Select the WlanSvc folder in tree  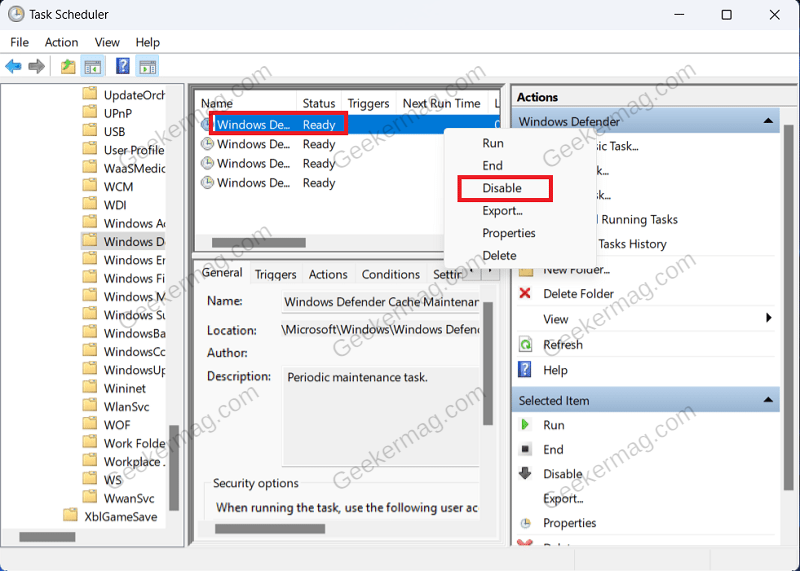pyautogui.click(x=126, y=406)
